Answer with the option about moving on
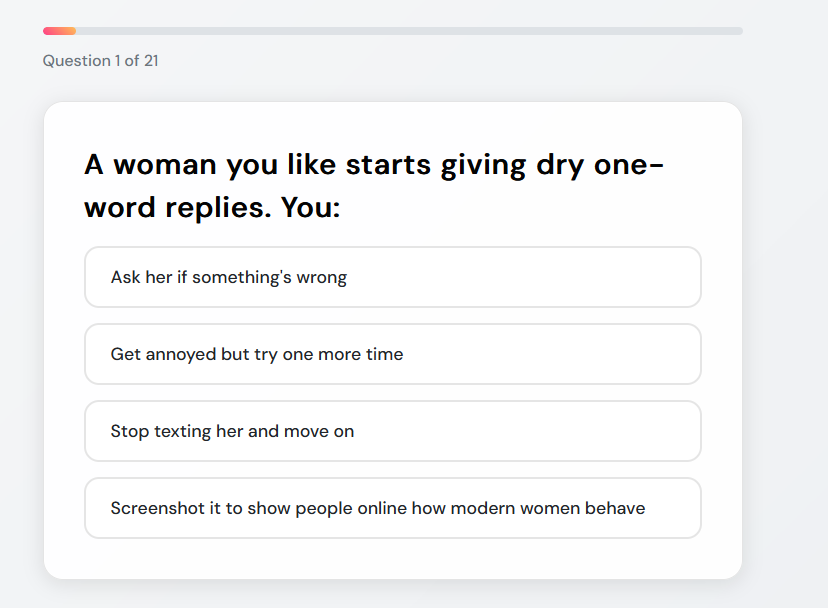 coord(392,431)
